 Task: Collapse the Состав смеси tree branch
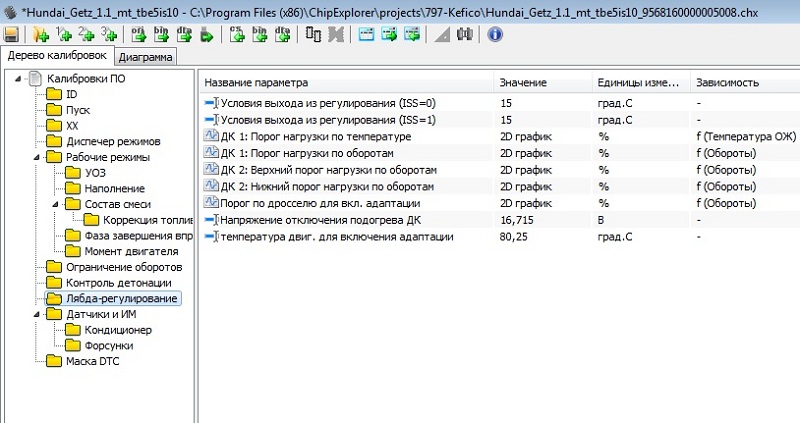(55, 204)
